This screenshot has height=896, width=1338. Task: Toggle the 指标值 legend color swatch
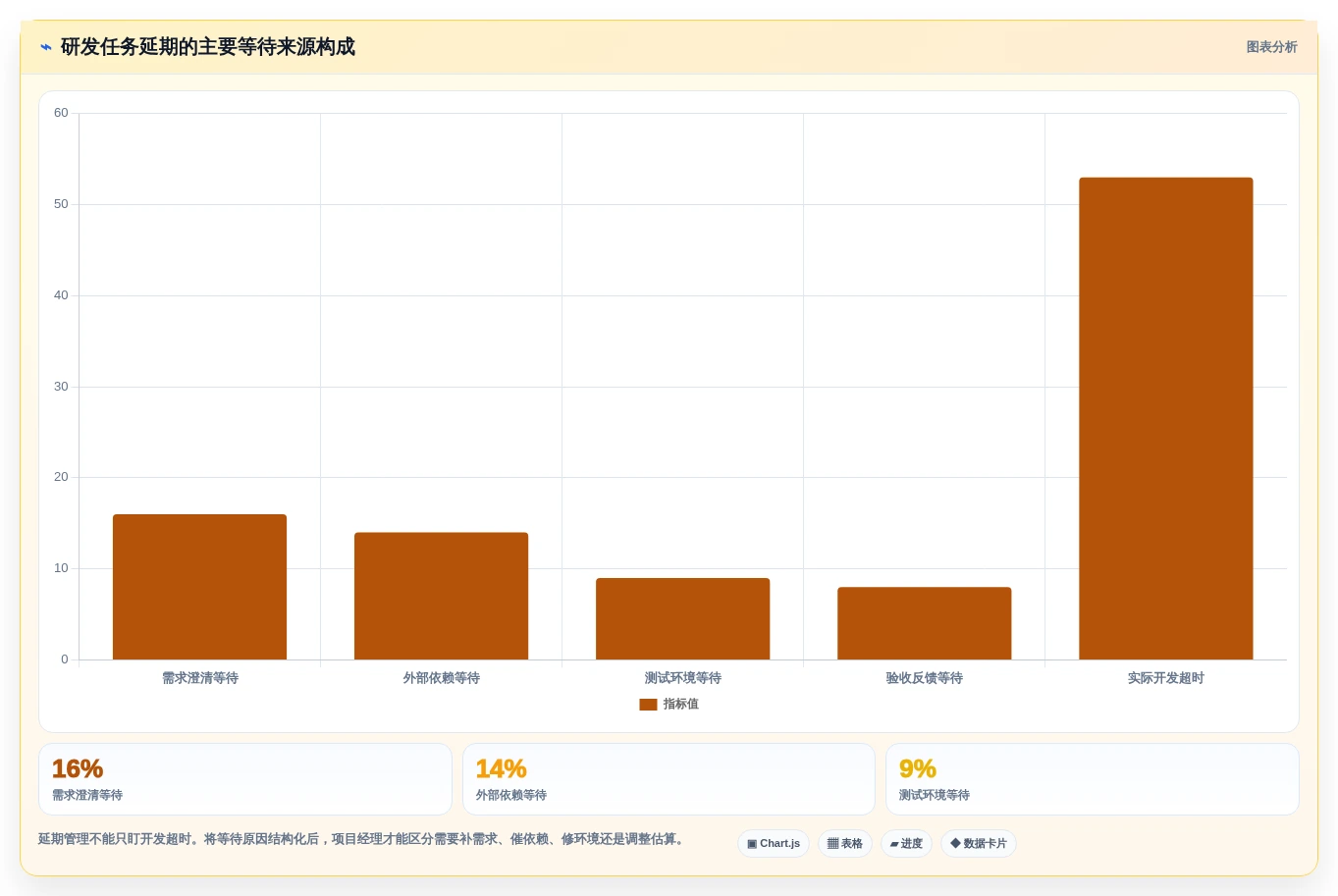click(648, 705)
